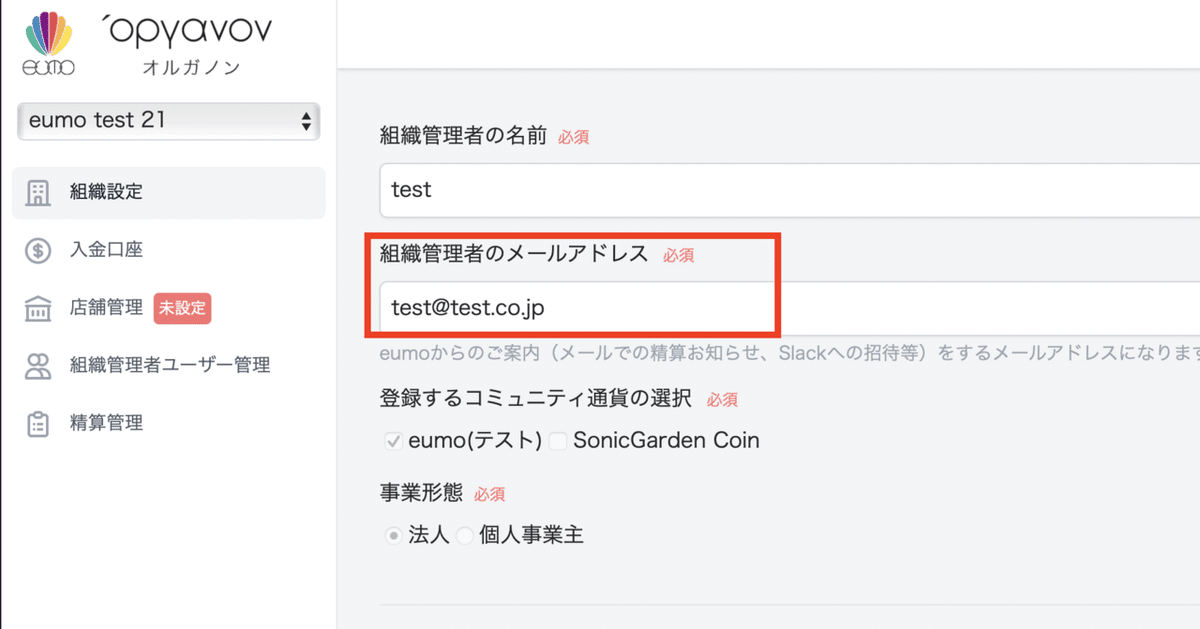Click the building icon beside 組織設定

pos(38,193)
